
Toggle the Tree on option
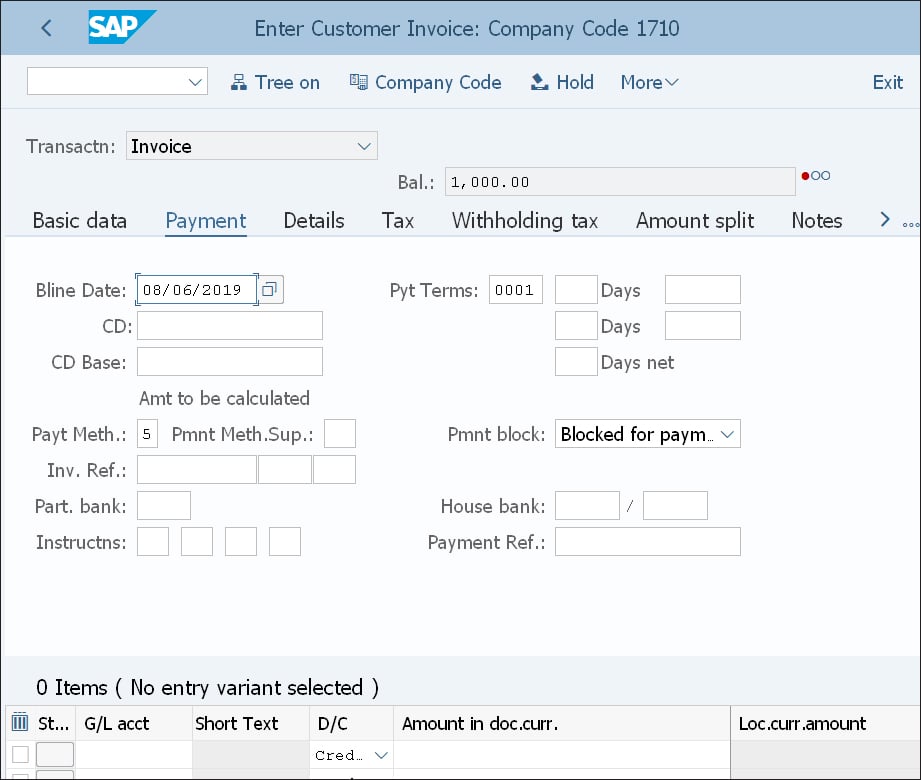click(x=275, y=82)
